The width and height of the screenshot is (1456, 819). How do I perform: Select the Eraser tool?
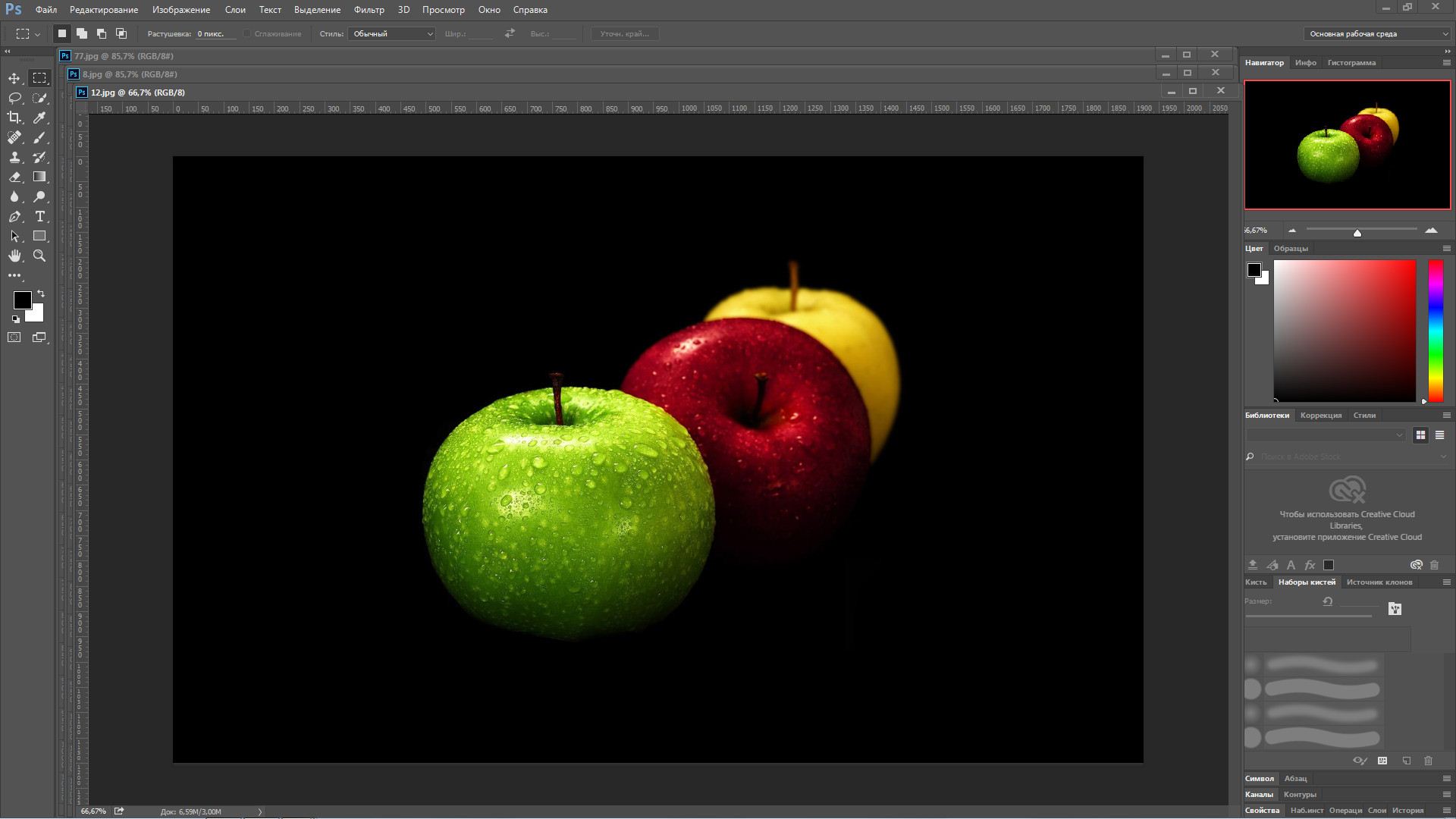[14, 177]
